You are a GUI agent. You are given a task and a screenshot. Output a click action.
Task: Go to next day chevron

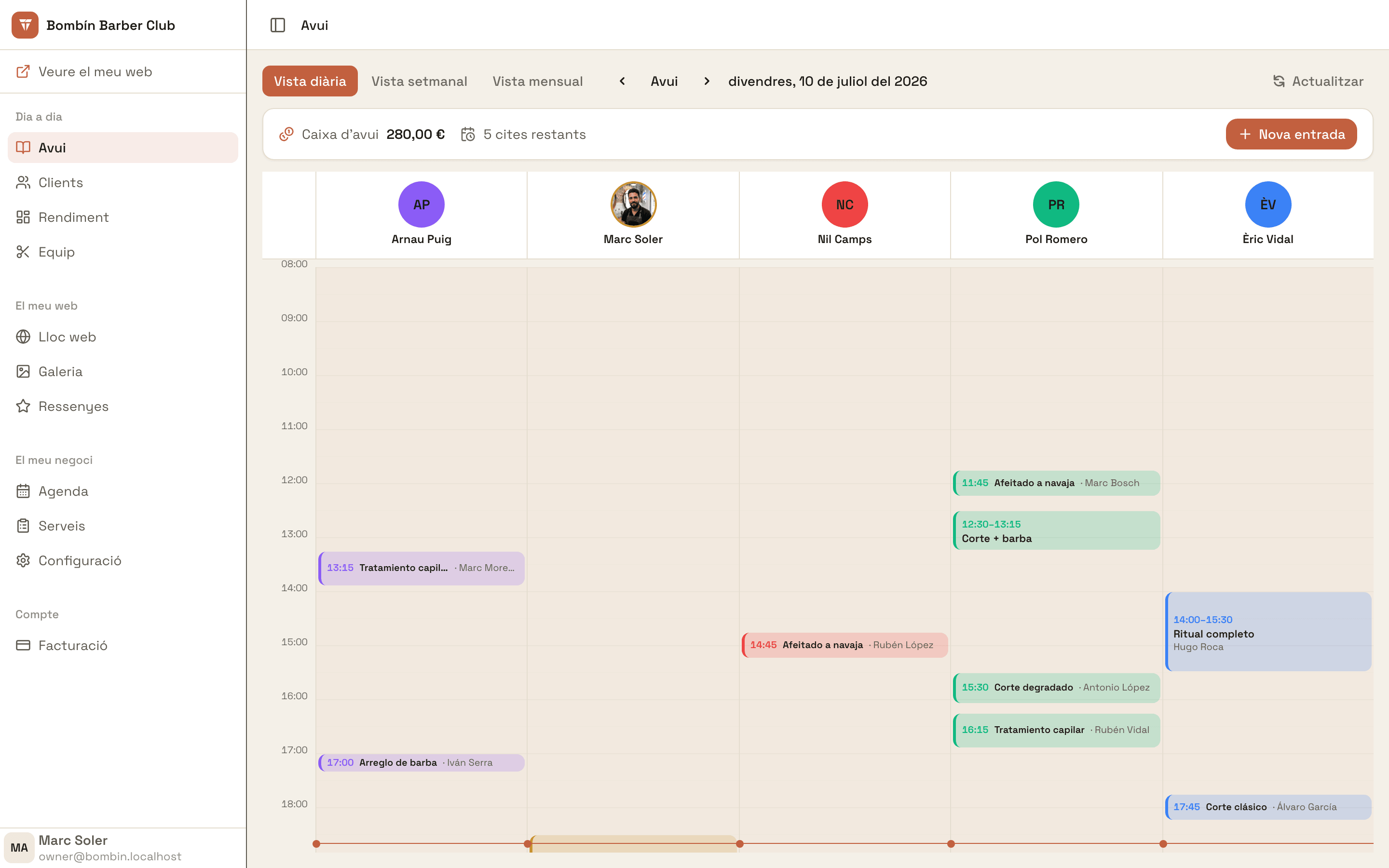[707, 81]
